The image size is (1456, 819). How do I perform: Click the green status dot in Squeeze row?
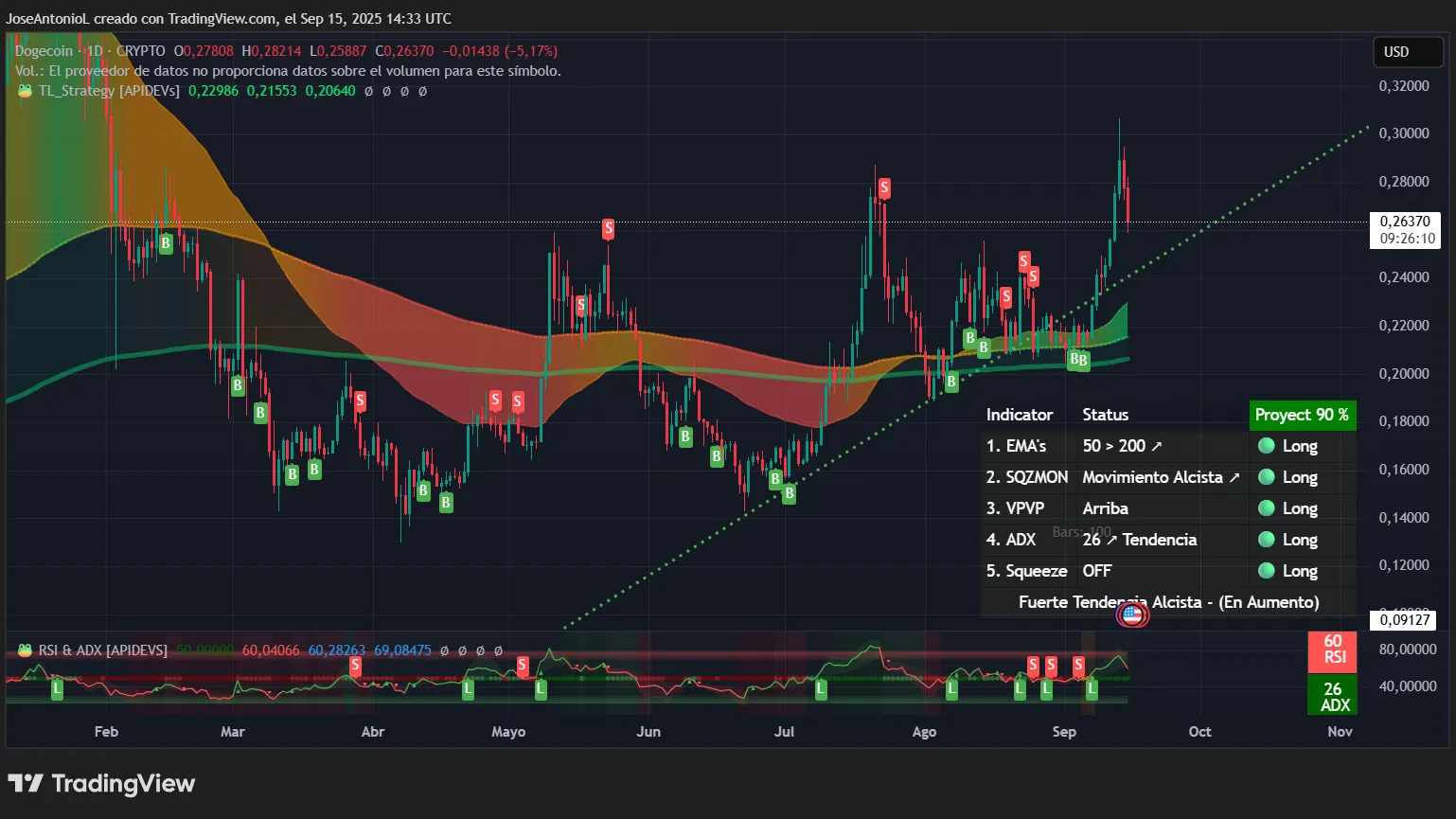pos(1266,571)
